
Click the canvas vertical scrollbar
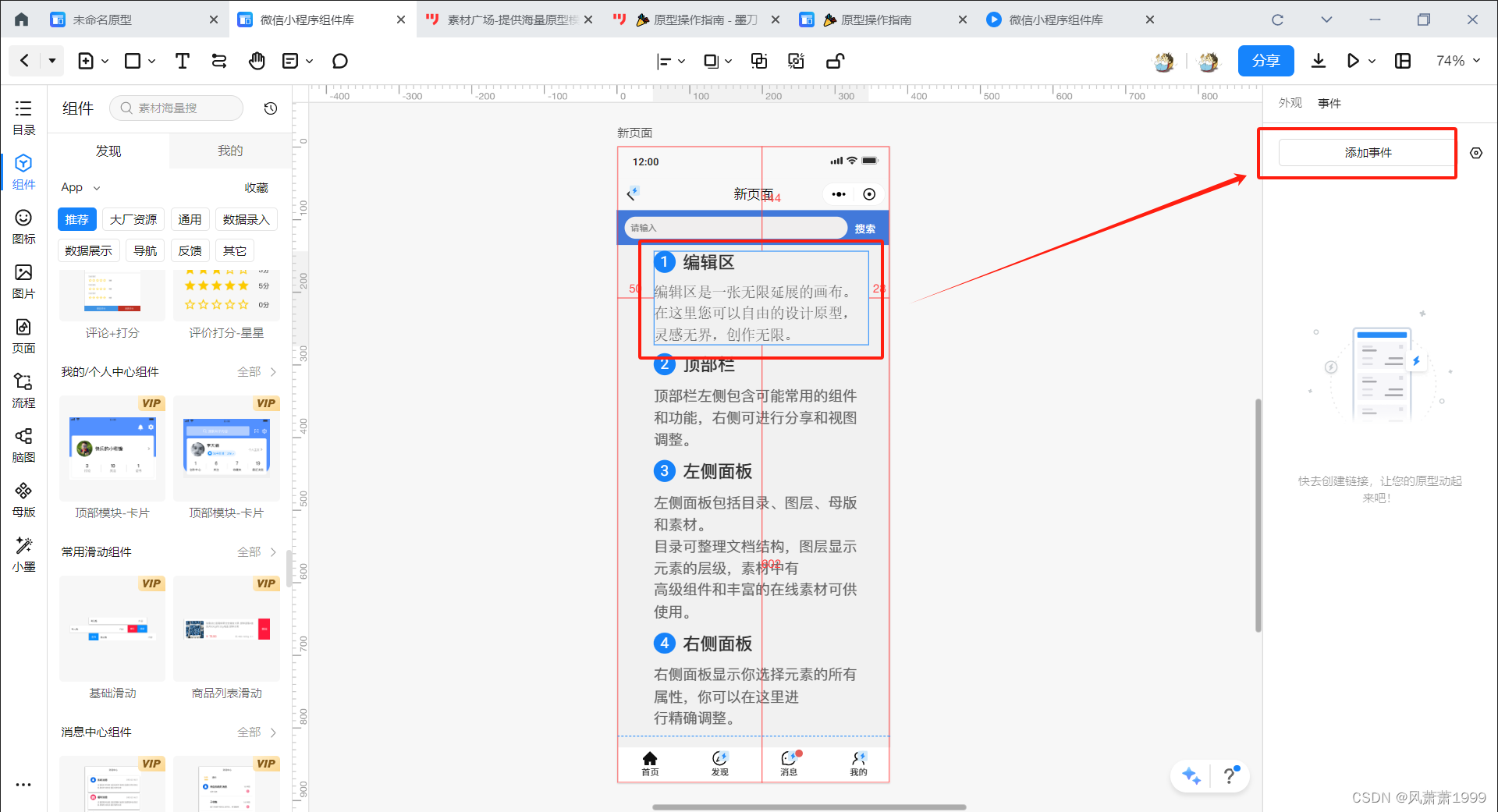[x=1258, y=515]
